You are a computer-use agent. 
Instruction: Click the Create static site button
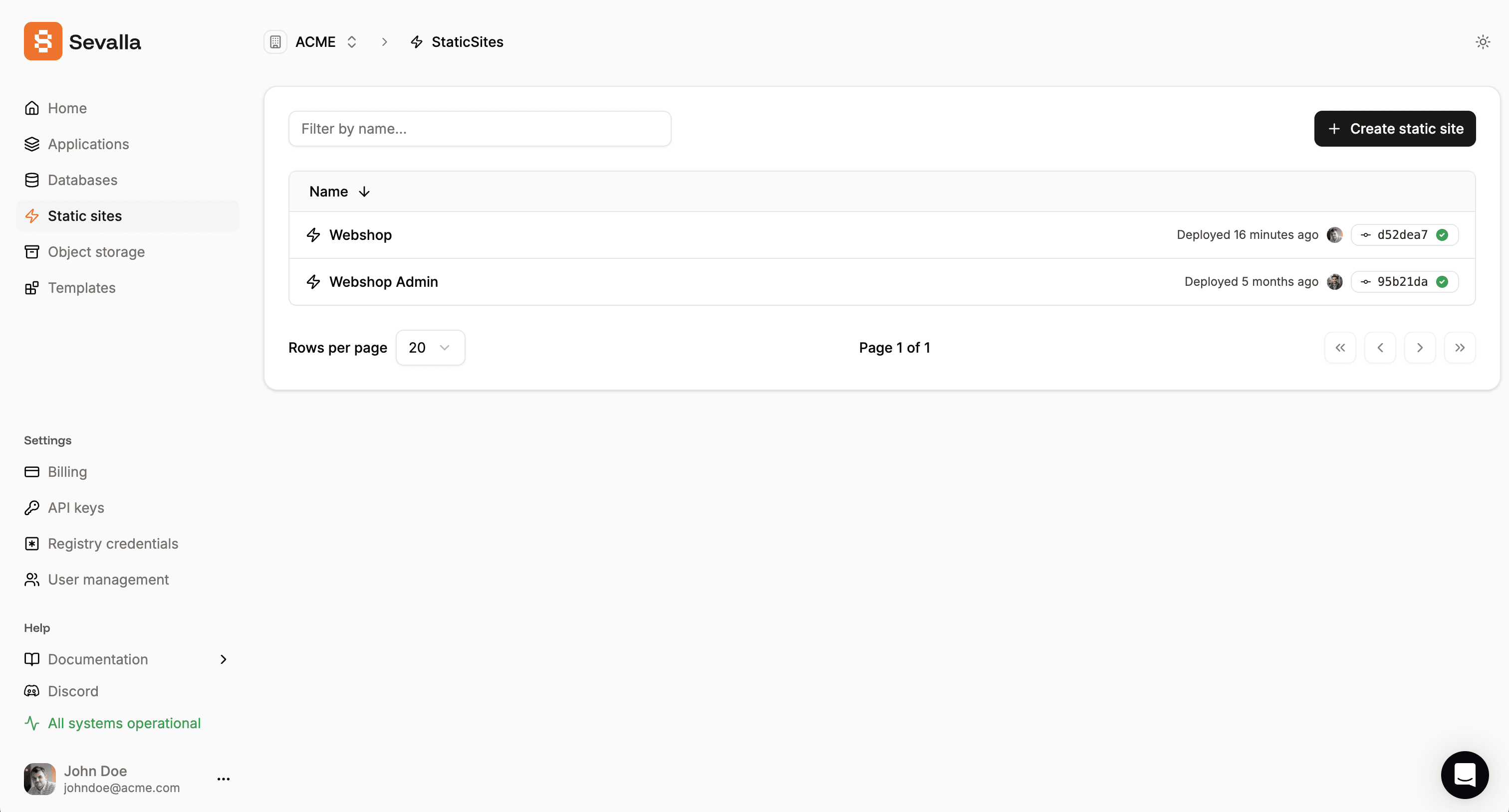coord(1395,128)
